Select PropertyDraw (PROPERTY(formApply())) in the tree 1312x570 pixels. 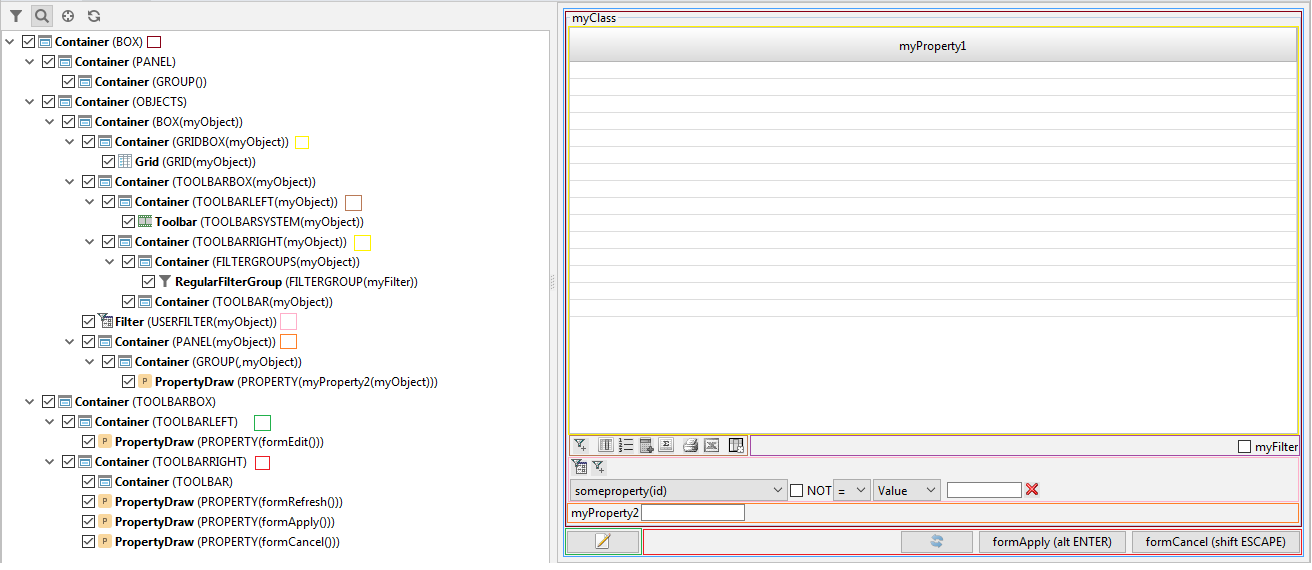[224, 522]
